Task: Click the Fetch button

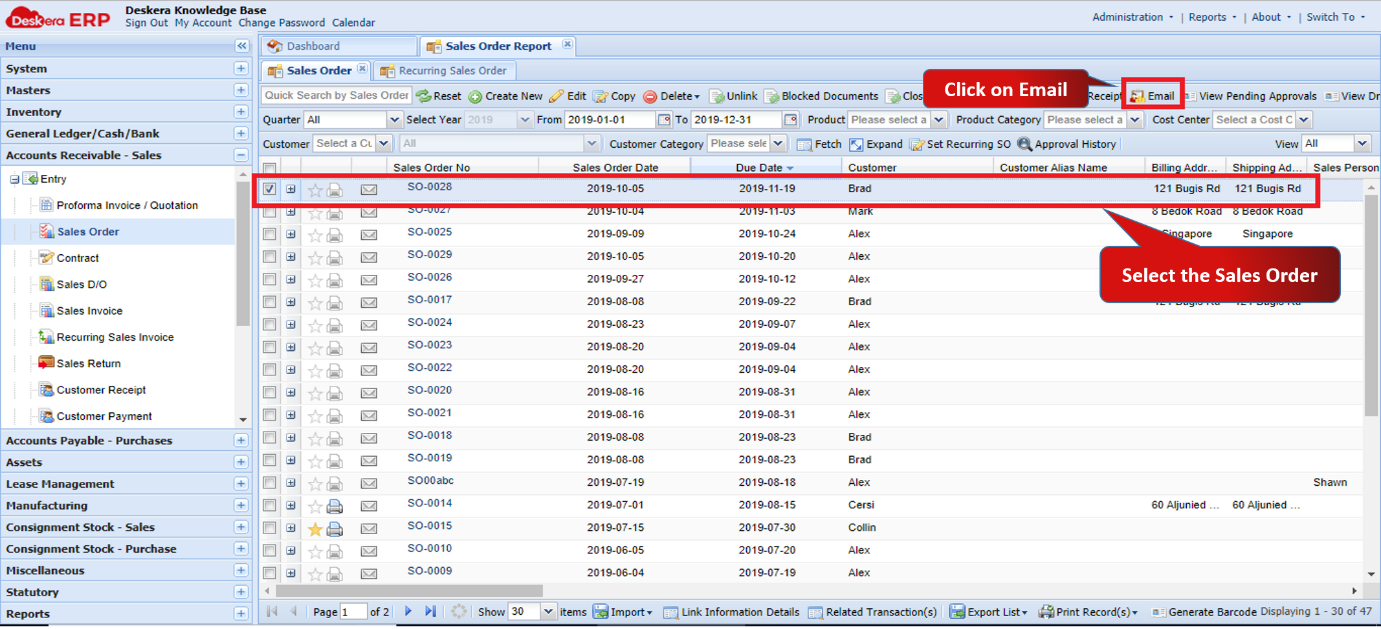Action: click(819, 144)
